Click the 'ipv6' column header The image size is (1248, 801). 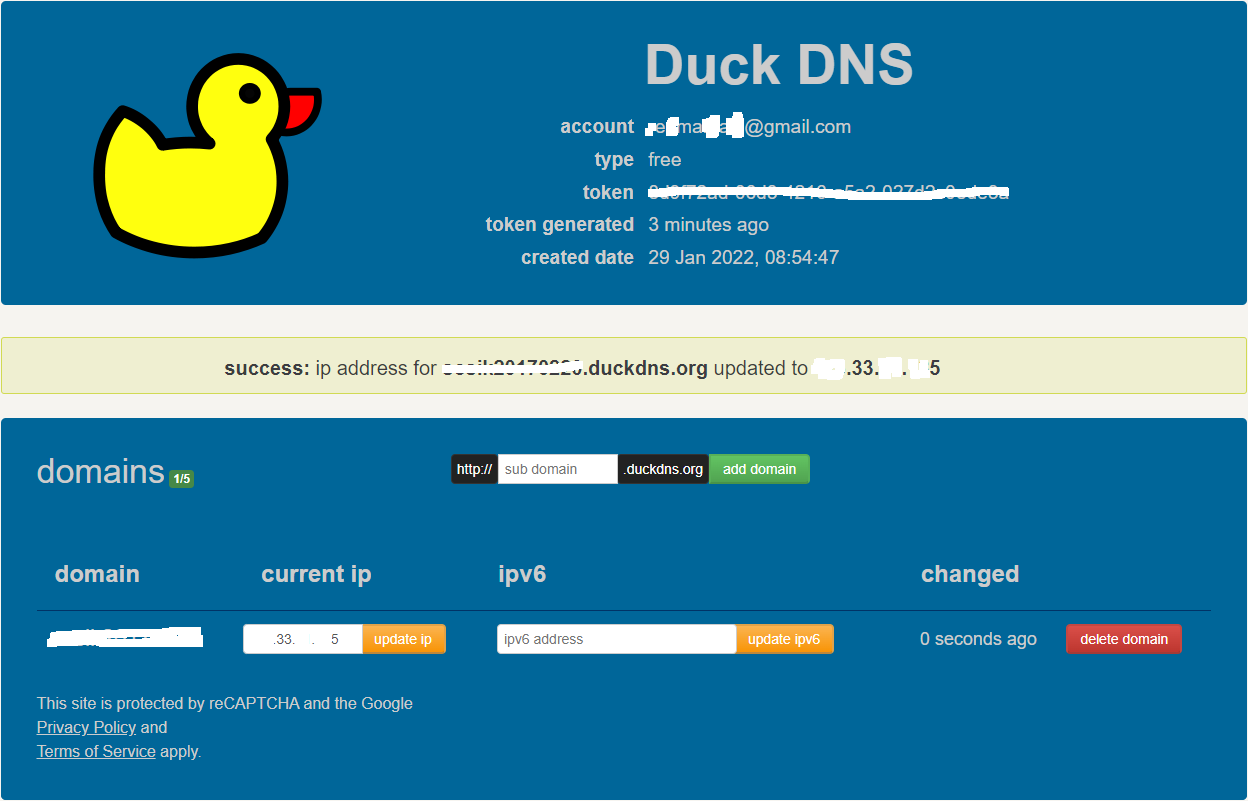click(522, 575)
